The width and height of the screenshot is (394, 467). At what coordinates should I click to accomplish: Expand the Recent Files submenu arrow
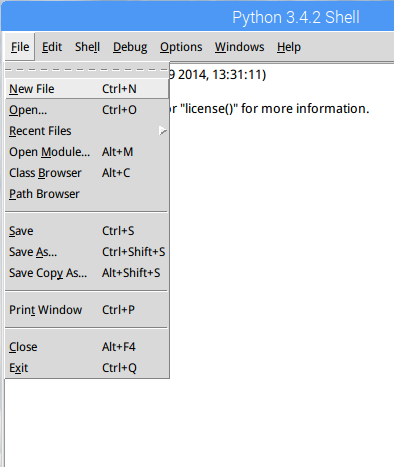point(163,131)
